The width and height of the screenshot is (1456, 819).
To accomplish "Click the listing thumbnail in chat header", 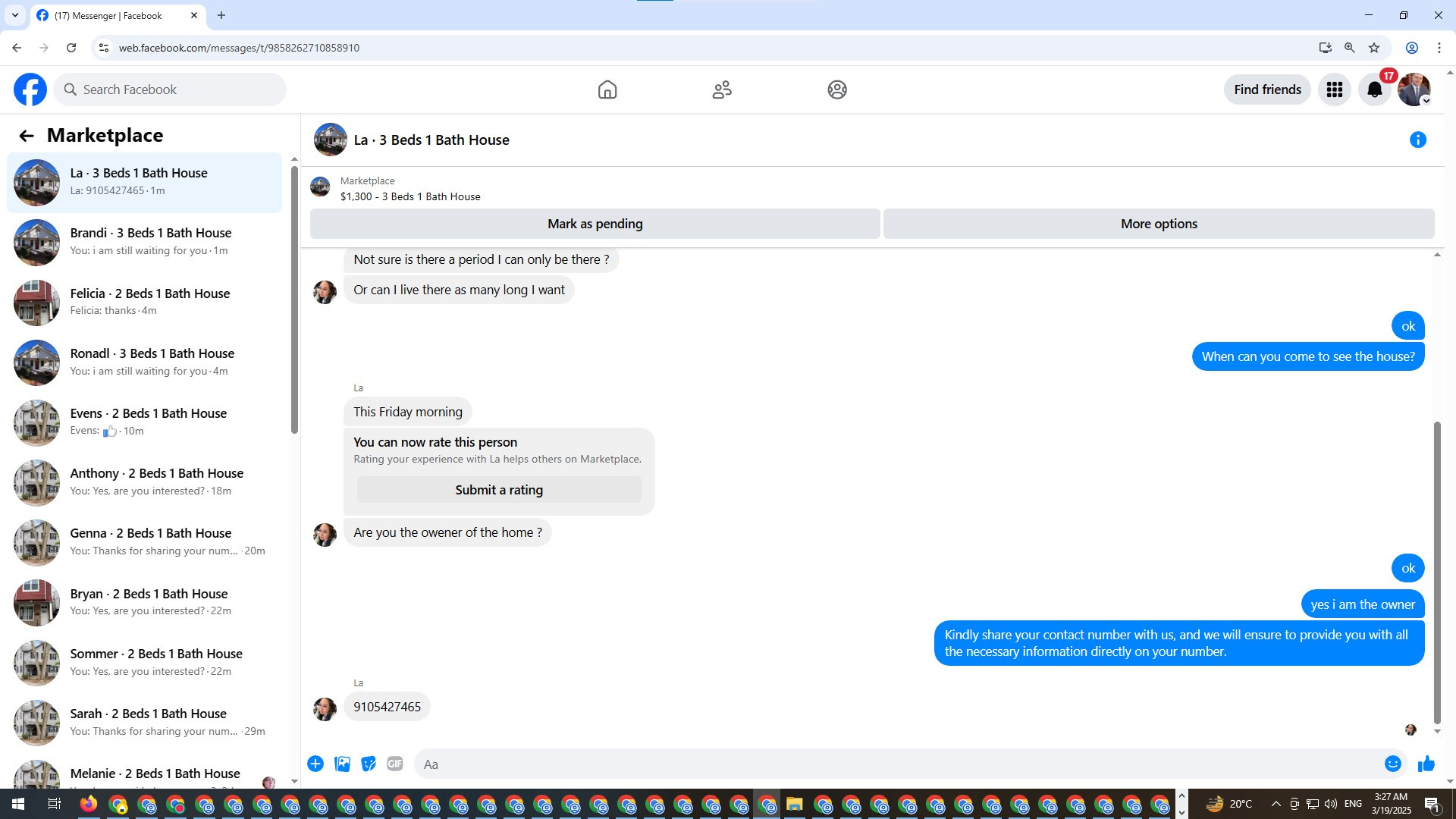I will [331, 140].
